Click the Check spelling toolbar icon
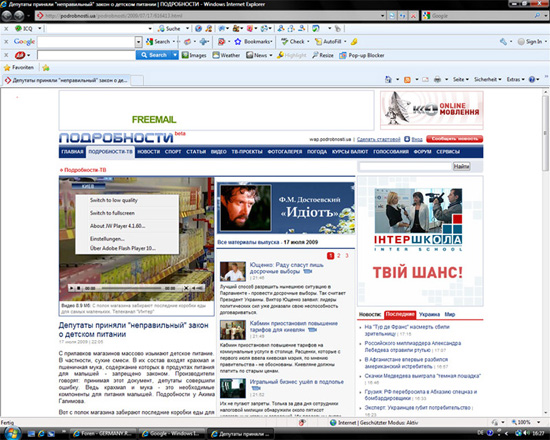Viewport: 550px width, 440px height. (x=284, y=41)
